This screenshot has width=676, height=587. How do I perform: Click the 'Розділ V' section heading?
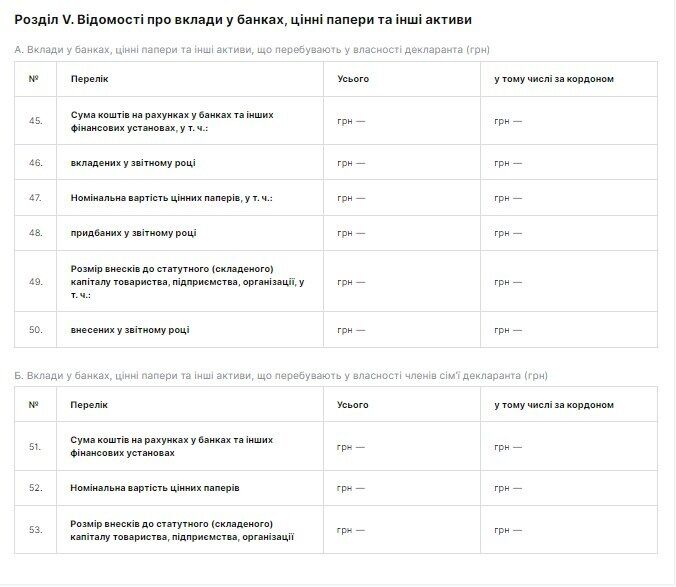coord(244,19)
